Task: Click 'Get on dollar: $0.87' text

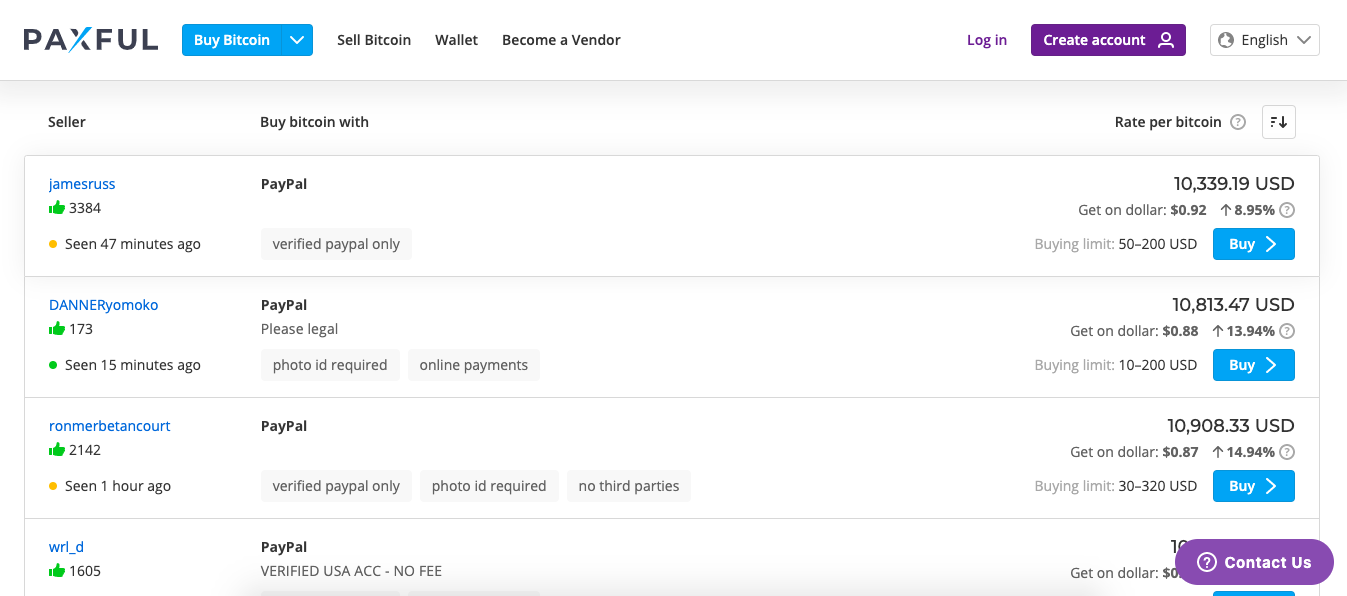Action: tap(1134, 452)
